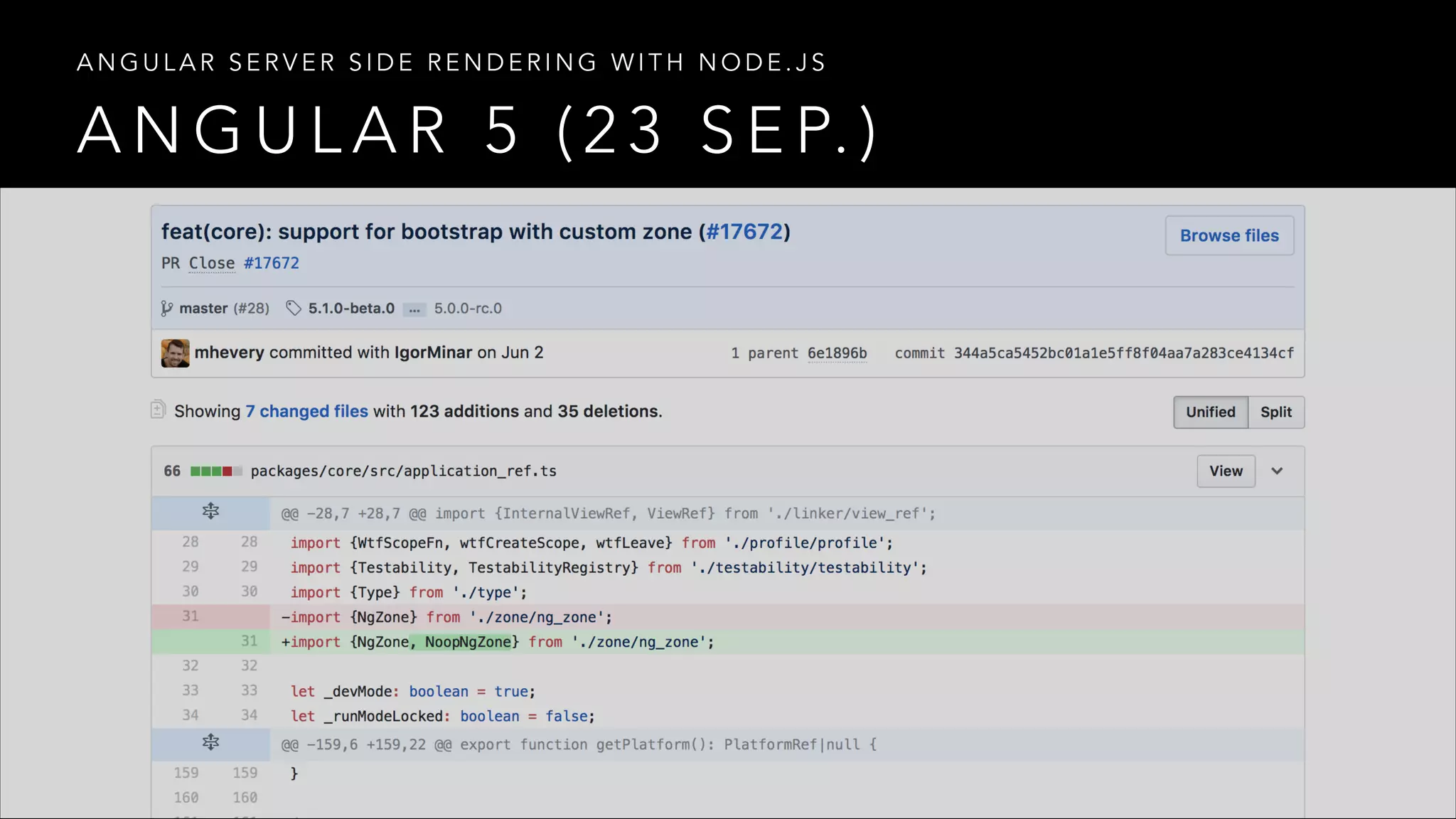The height and width of the screenshot is (819, 1456).
Task: Switch to Unified diff view
Action: [1211, 412]
